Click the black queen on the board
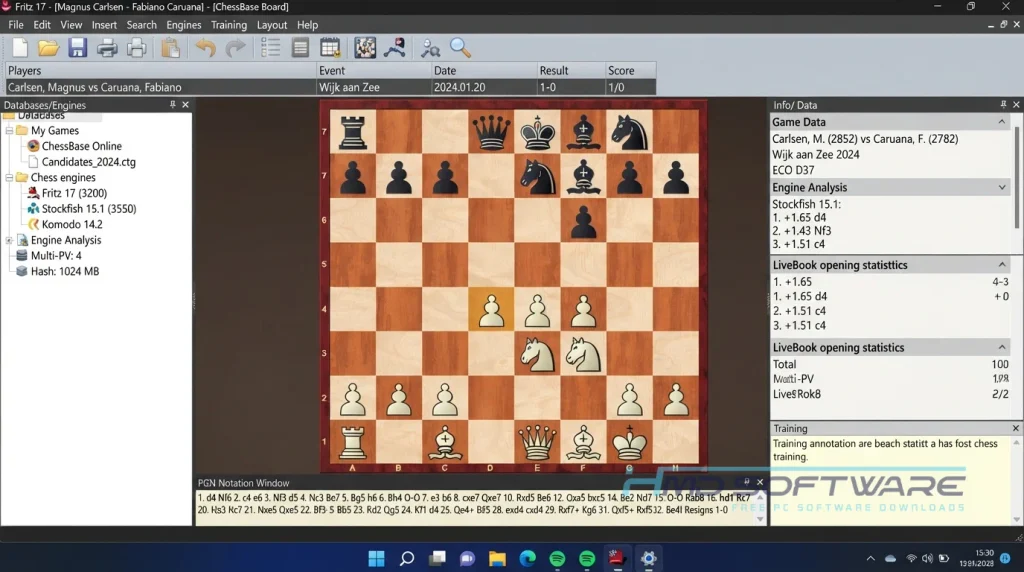Image resolution: width=1024 pixels, height=572 pixels. click(x=491, y=132)
